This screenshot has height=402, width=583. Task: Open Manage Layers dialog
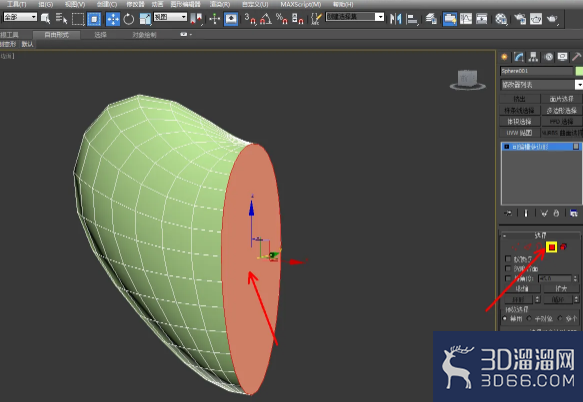tap(431, 19)
